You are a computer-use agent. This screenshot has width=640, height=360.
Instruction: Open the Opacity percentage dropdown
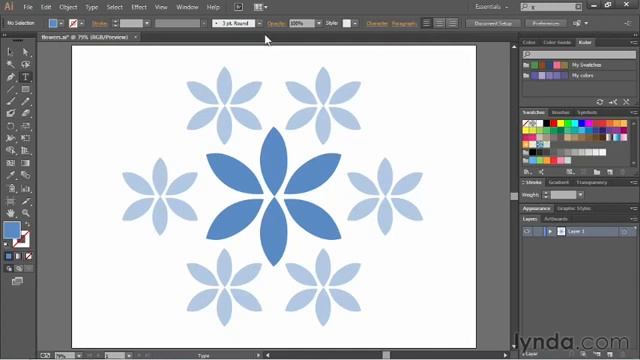(319, 23)
